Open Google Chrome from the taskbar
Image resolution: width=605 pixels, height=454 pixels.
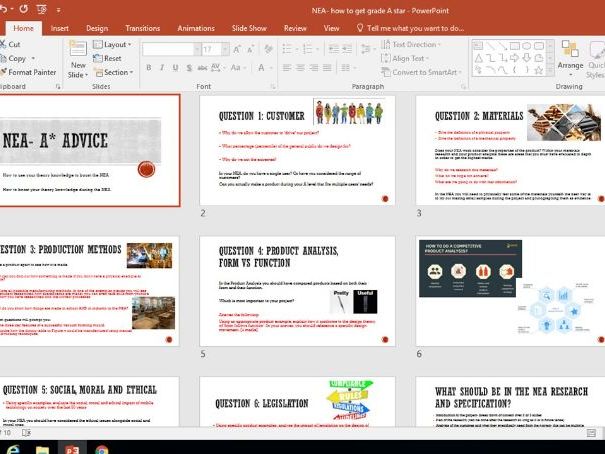coord(101,450)
